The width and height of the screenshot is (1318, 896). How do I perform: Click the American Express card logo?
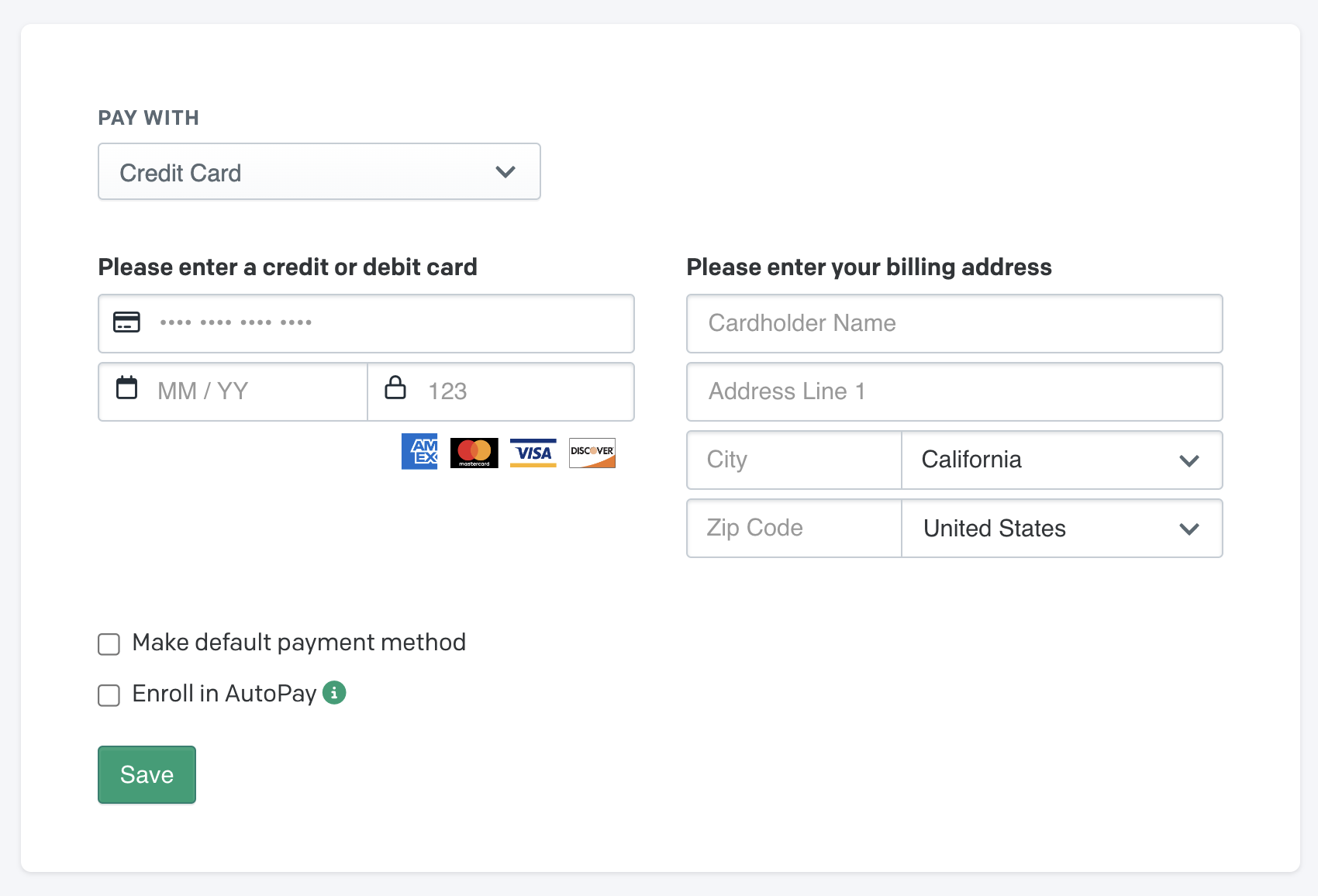click(419, 451)
